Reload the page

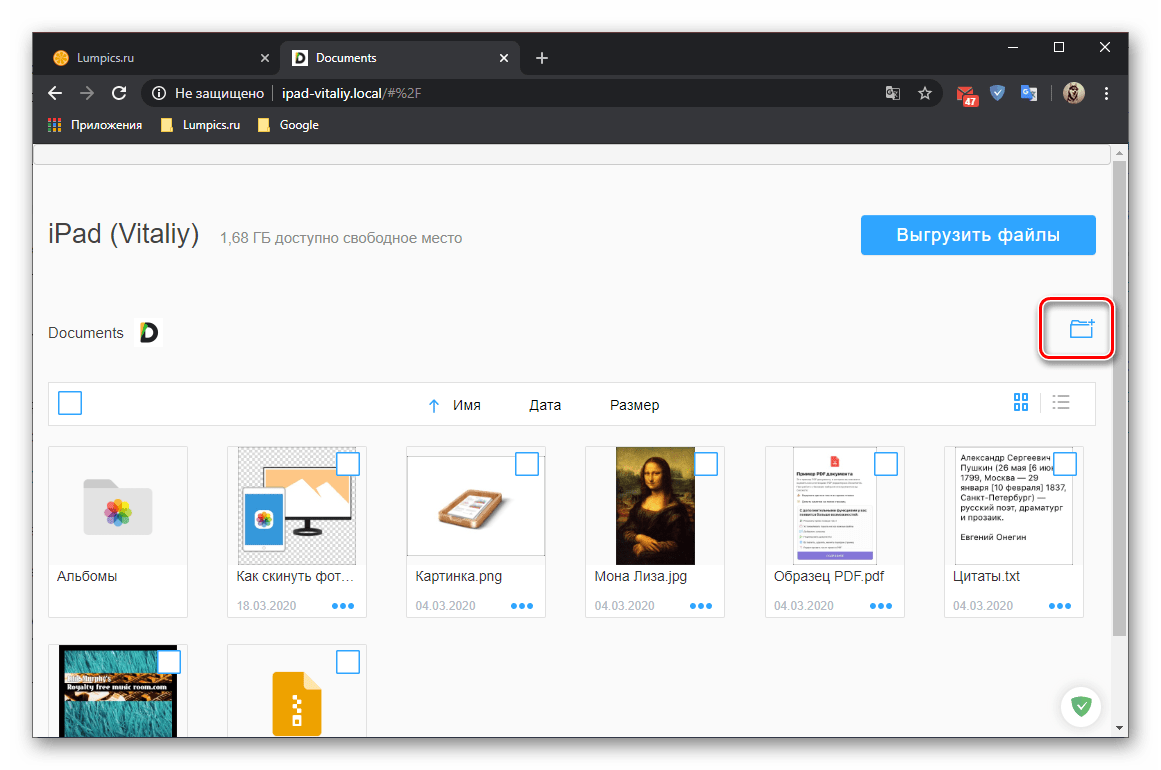pos(119,93)
